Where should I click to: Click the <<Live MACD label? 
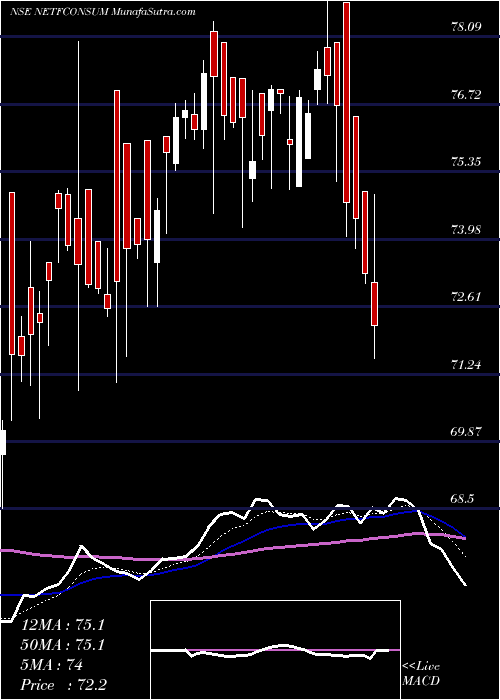(421, 674)
